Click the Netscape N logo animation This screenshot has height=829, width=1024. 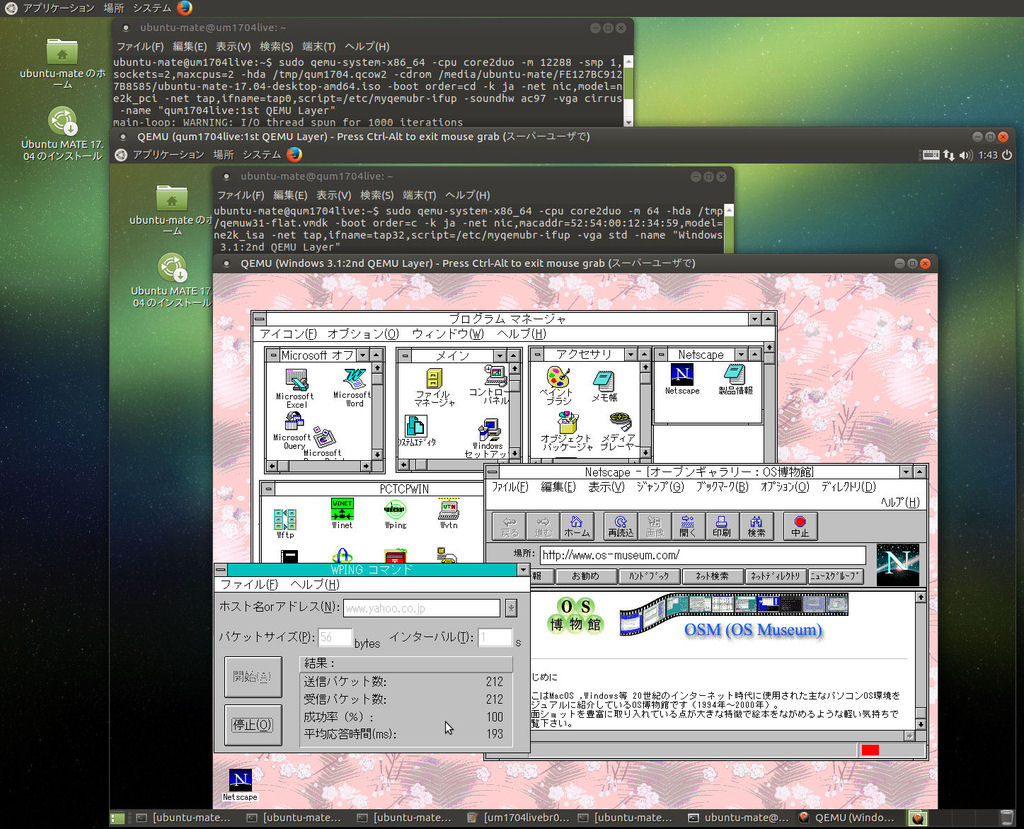click(x=897, y=564)
